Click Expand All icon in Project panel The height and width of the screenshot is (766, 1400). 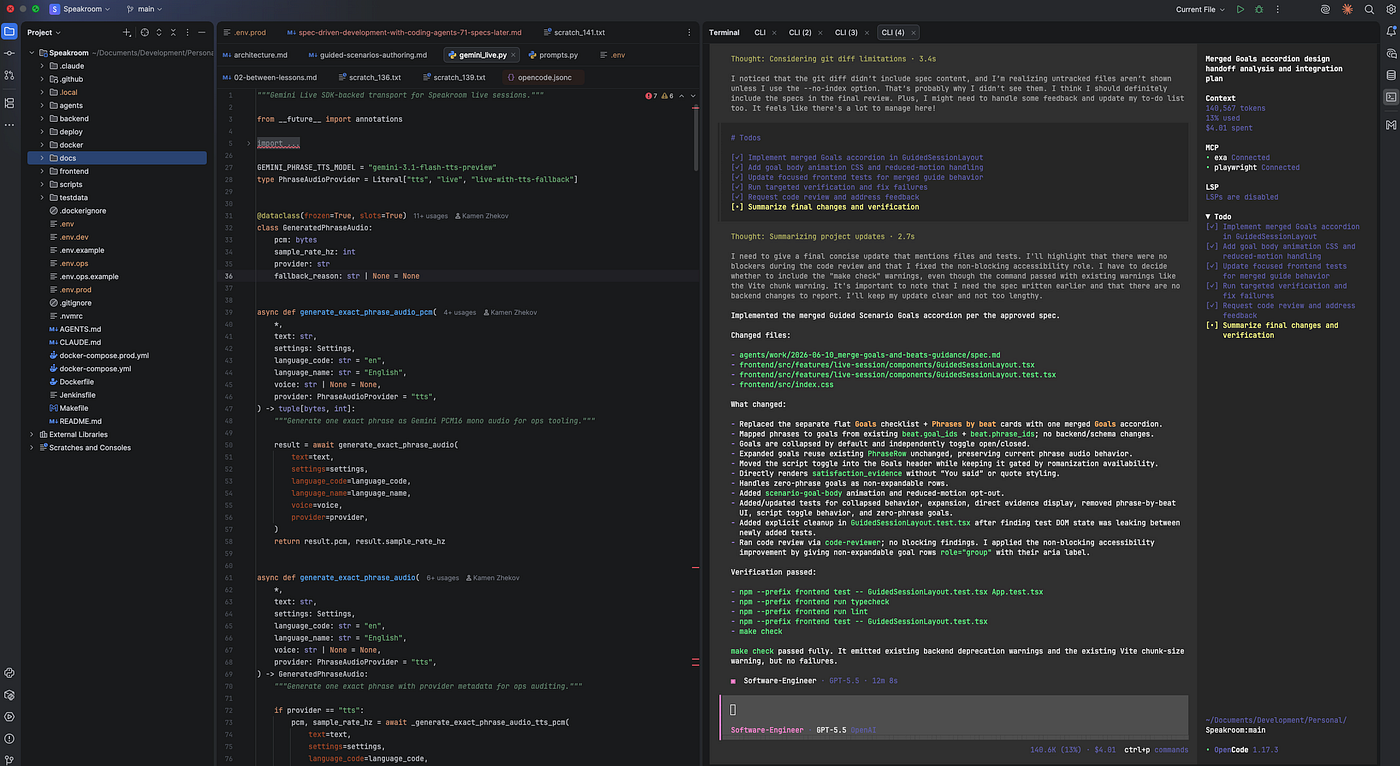pos(158,32)
